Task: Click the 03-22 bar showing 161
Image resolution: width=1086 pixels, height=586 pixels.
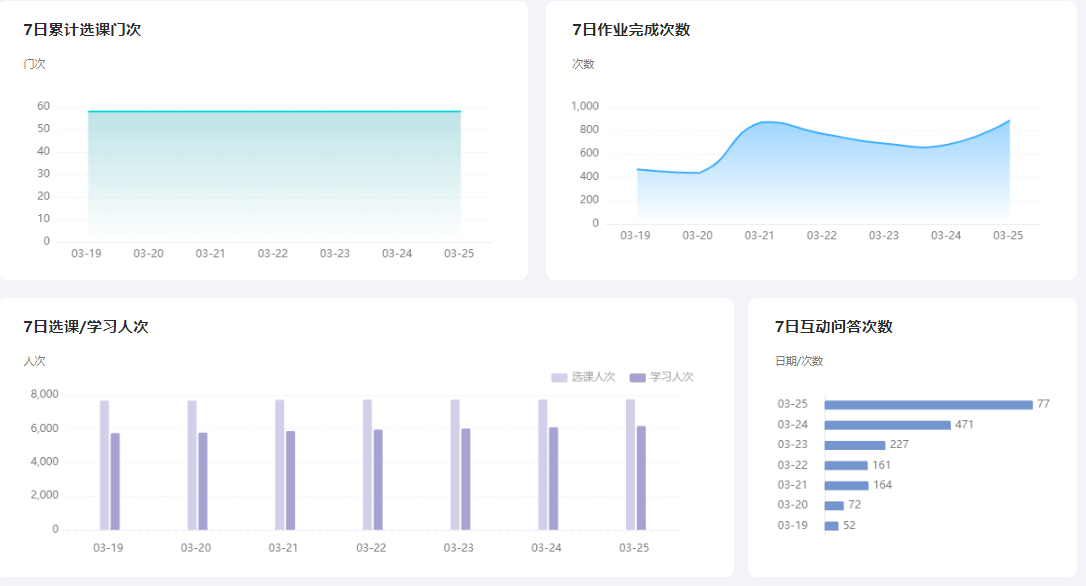Action: click(846, 465)
